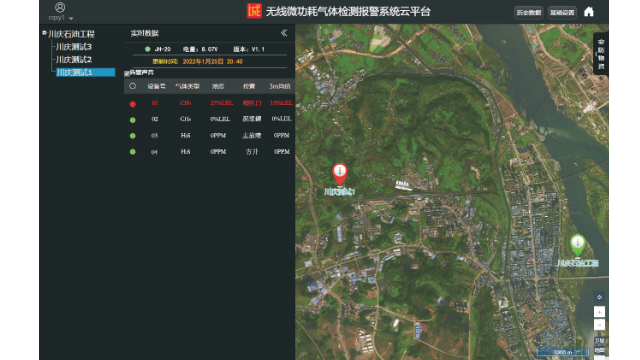
Task: Click the red platform logo icon
Action: 254,11
